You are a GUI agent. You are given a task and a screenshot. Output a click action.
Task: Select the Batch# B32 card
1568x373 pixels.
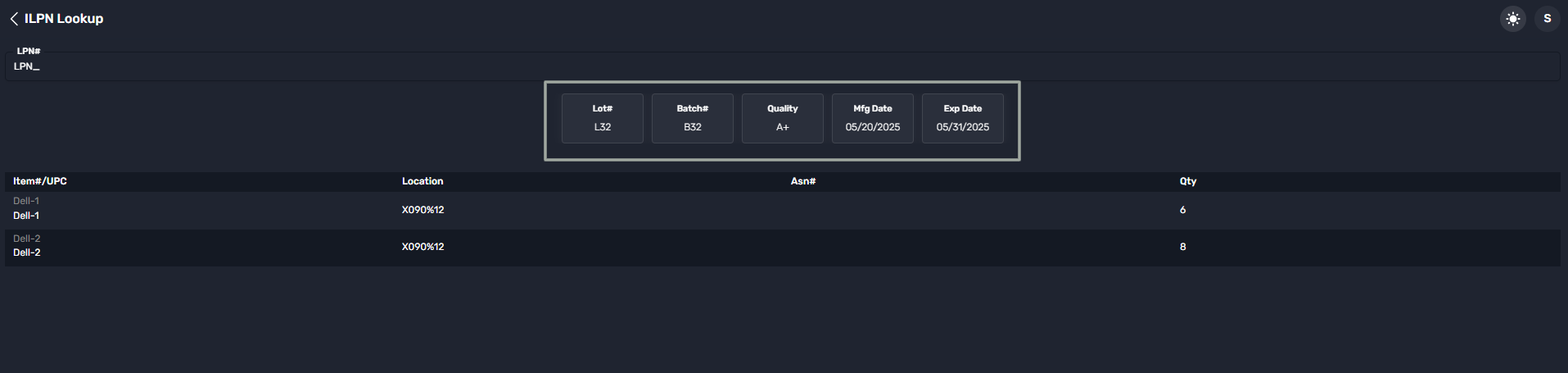pyautogui.click(x=692, y=119)
